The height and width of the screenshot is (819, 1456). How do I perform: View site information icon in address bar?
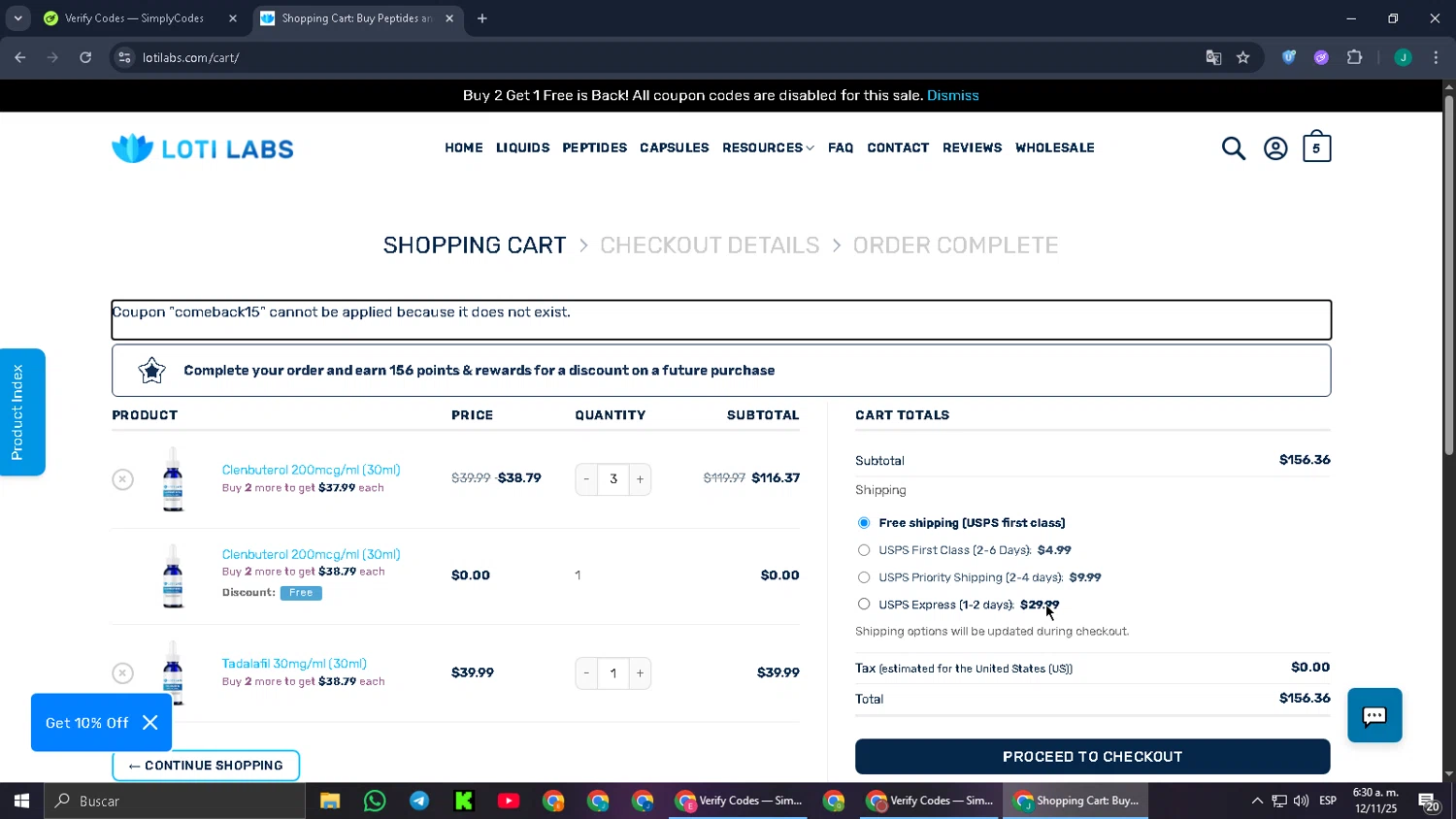point(124,58)
